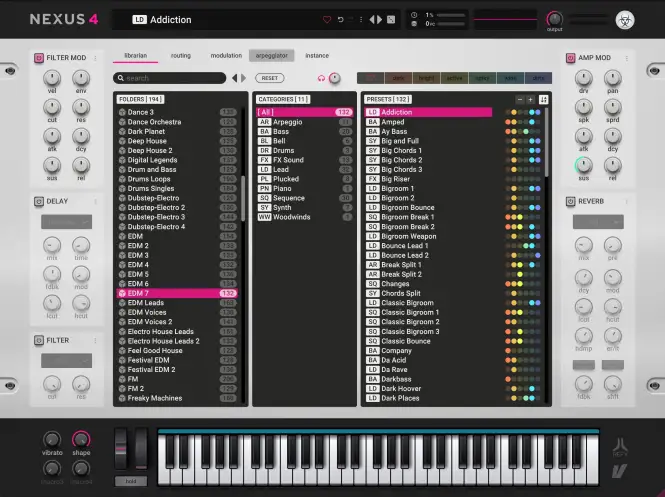Click the clock icon in header stats

pyautogui.click(x=414, y=15)
